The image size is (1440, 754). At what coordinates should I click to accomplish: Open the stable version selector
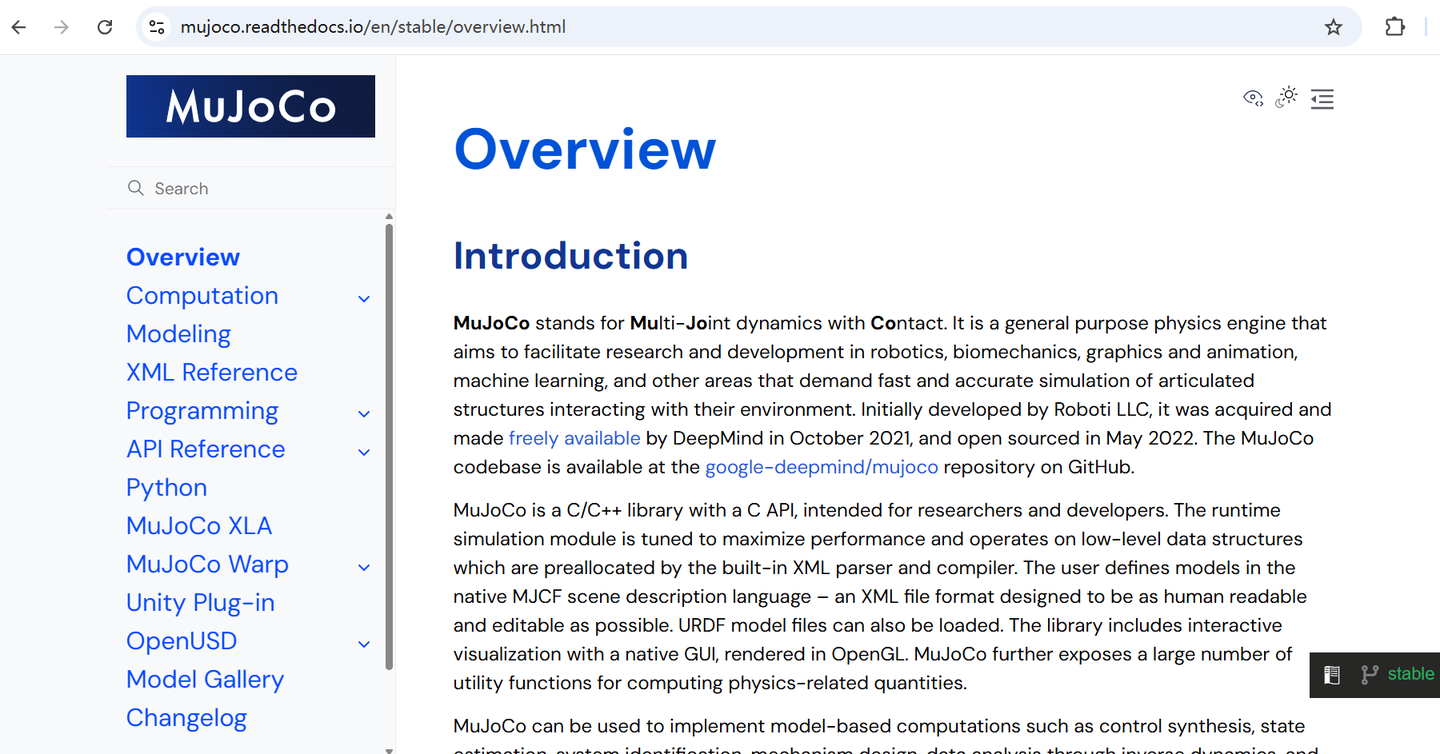tap(1410, 674)
